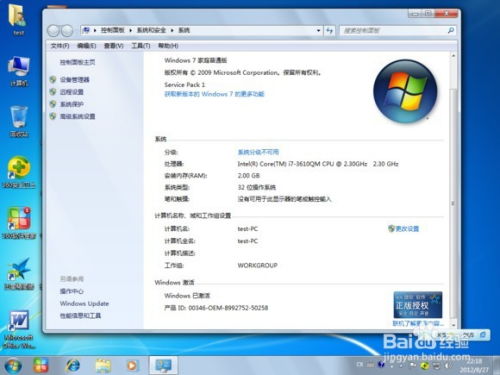
Task: Open 高级系统设置 link in sidebar
Action: pyautogui.click(x=77, y=116)
